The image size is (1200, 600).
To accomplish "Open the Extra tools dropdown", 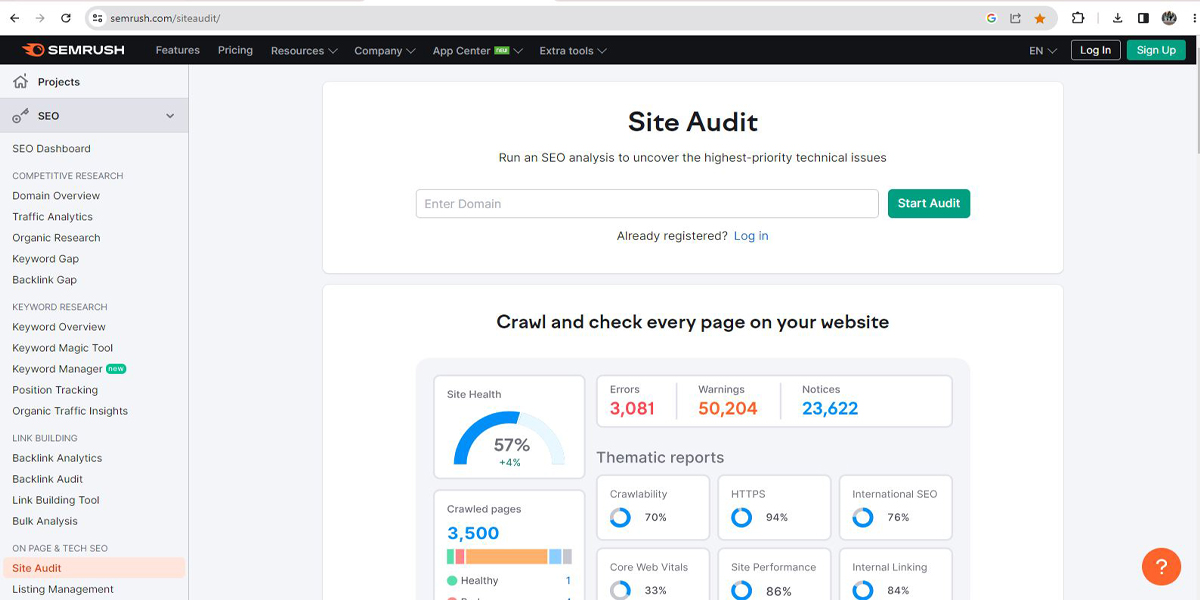I will click(573, 50).
